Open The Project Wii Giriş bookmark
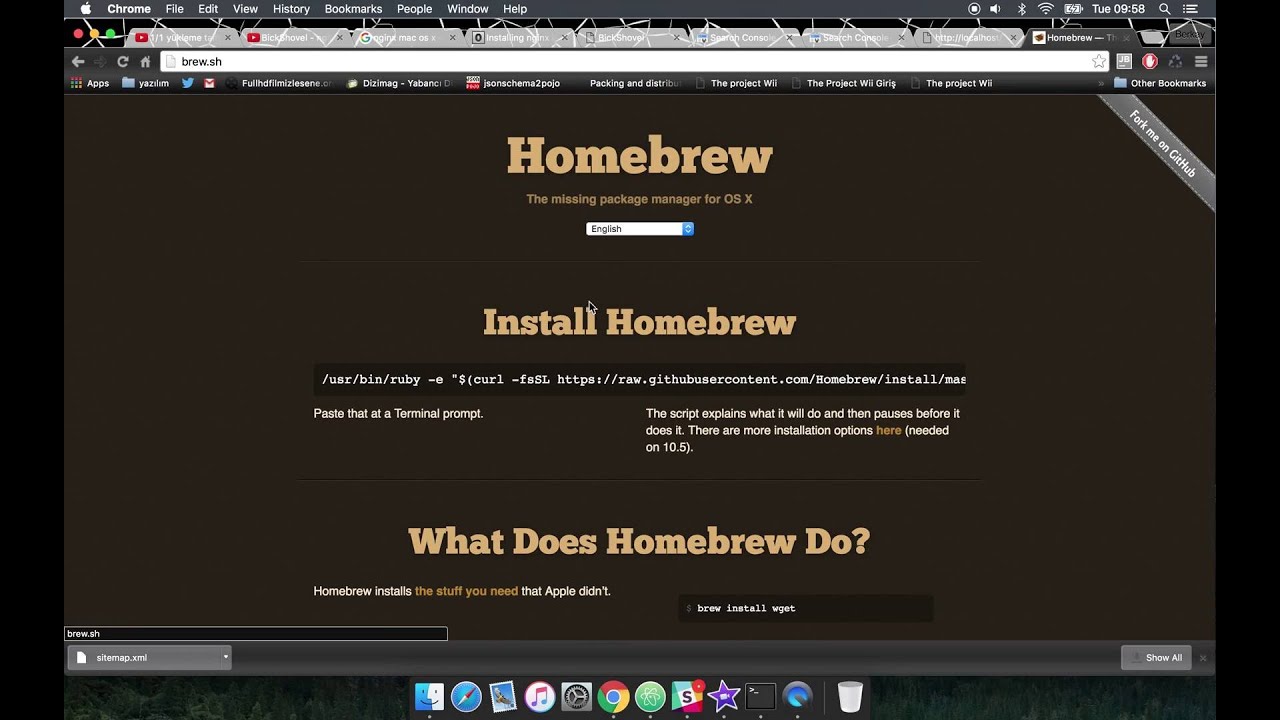Image resolution: width=1280 pixels, height=720 pixels. tap(843, 83)
